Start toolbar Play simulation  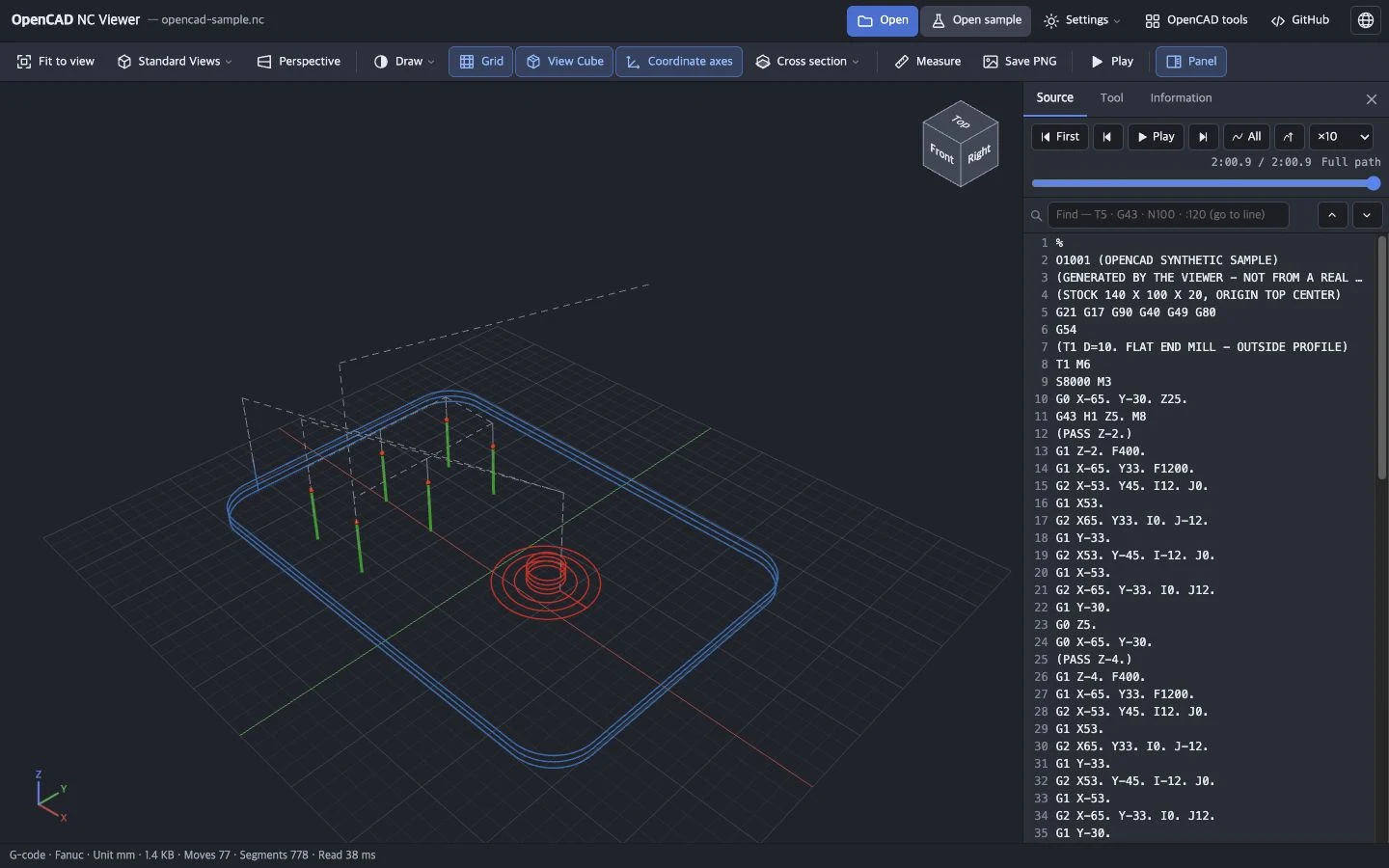tap(1111, 62)
